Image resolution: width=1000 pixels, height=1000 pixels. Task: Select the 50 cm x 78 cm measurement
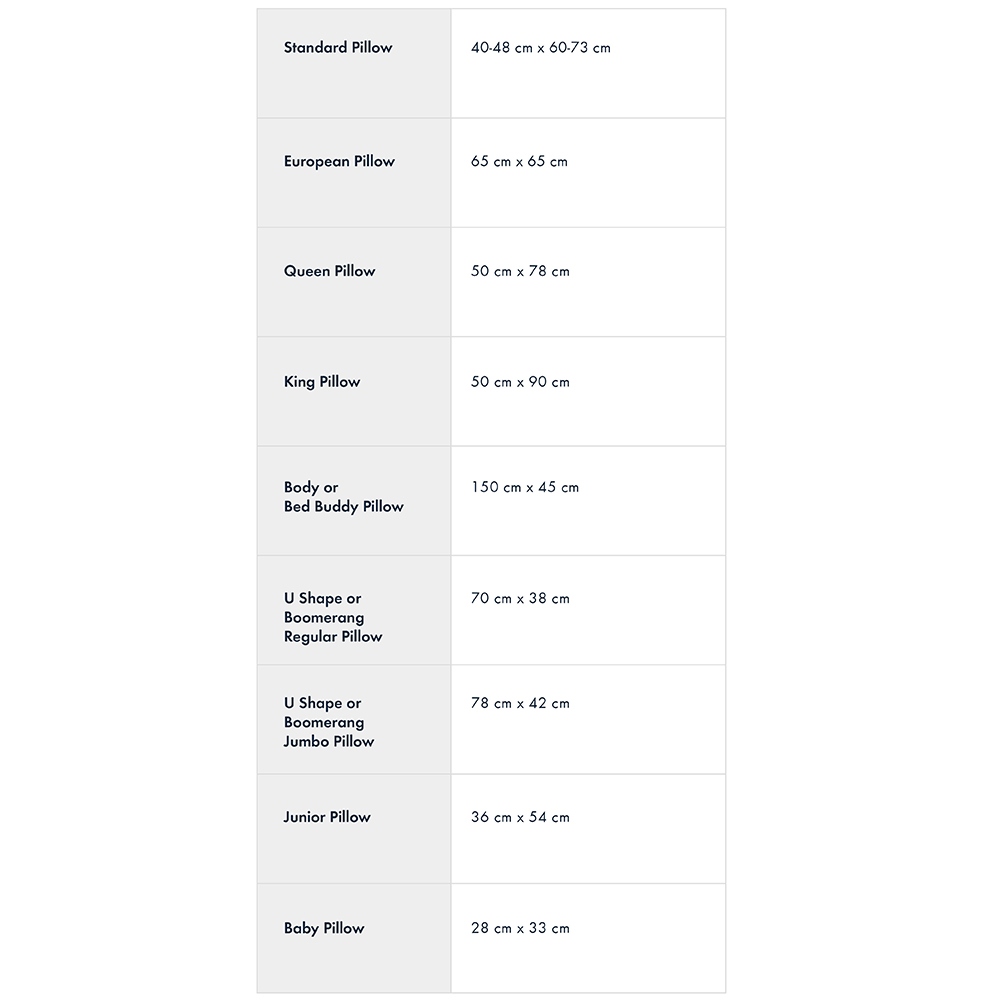[x=520, y=271]
